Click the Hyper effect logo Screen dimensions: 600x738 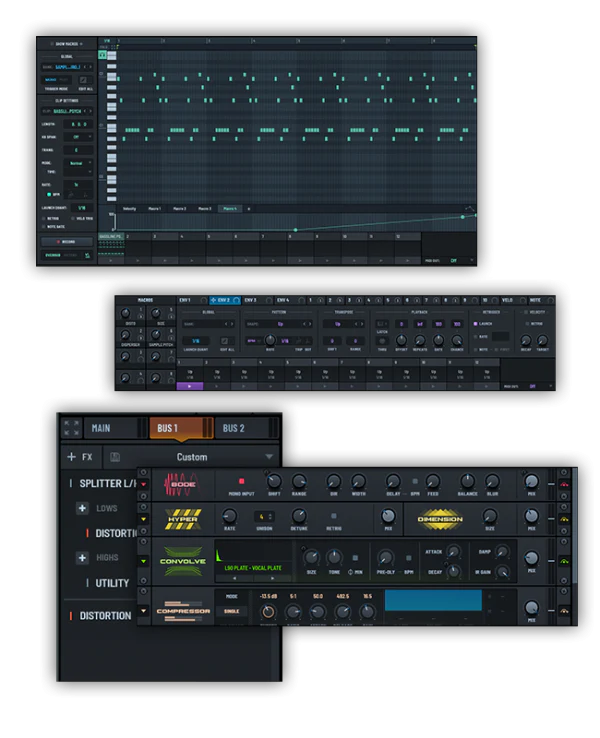[x=181, y=519]
